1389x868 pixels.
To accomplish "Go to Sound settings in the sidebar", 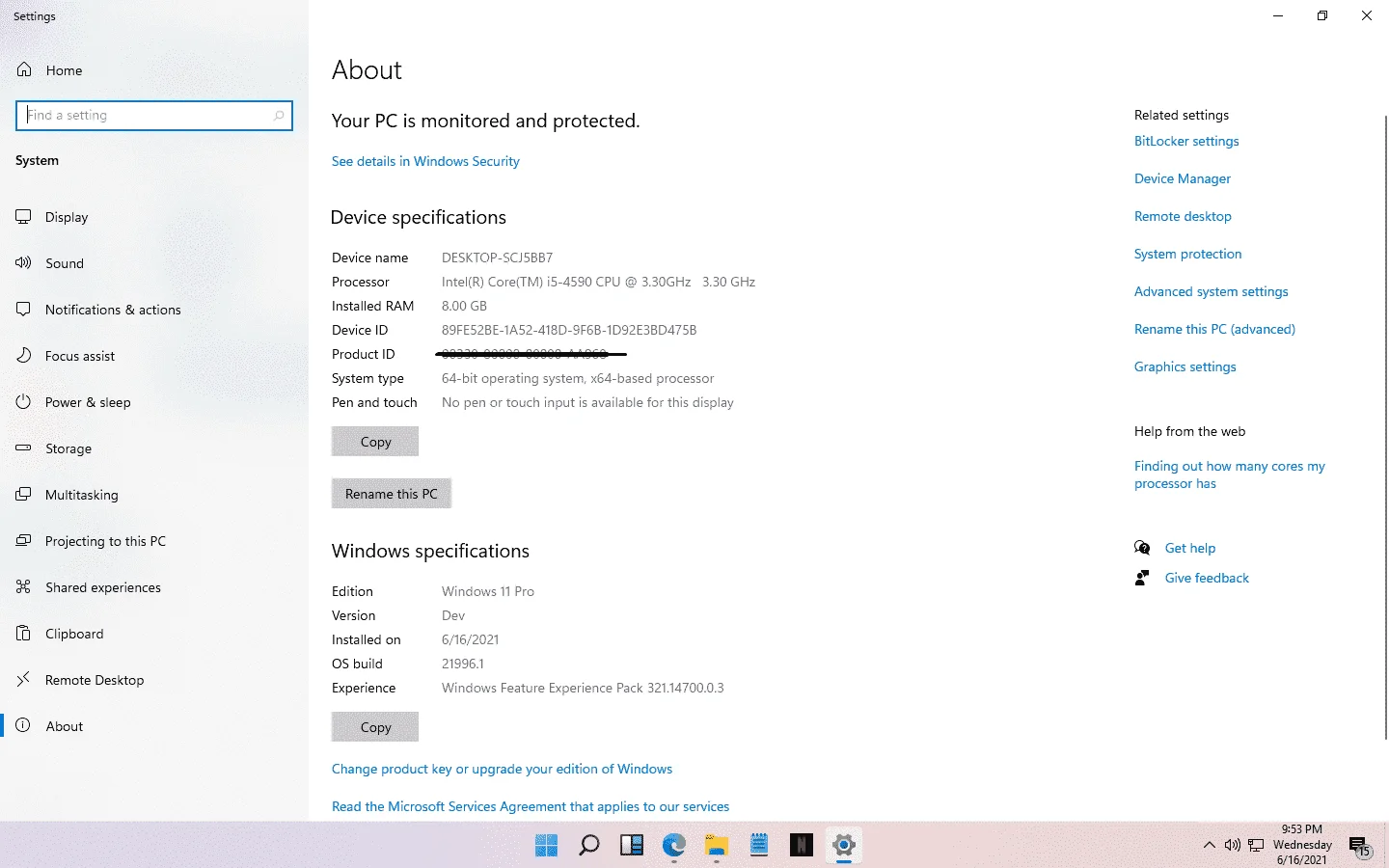I will pos(154,263).
